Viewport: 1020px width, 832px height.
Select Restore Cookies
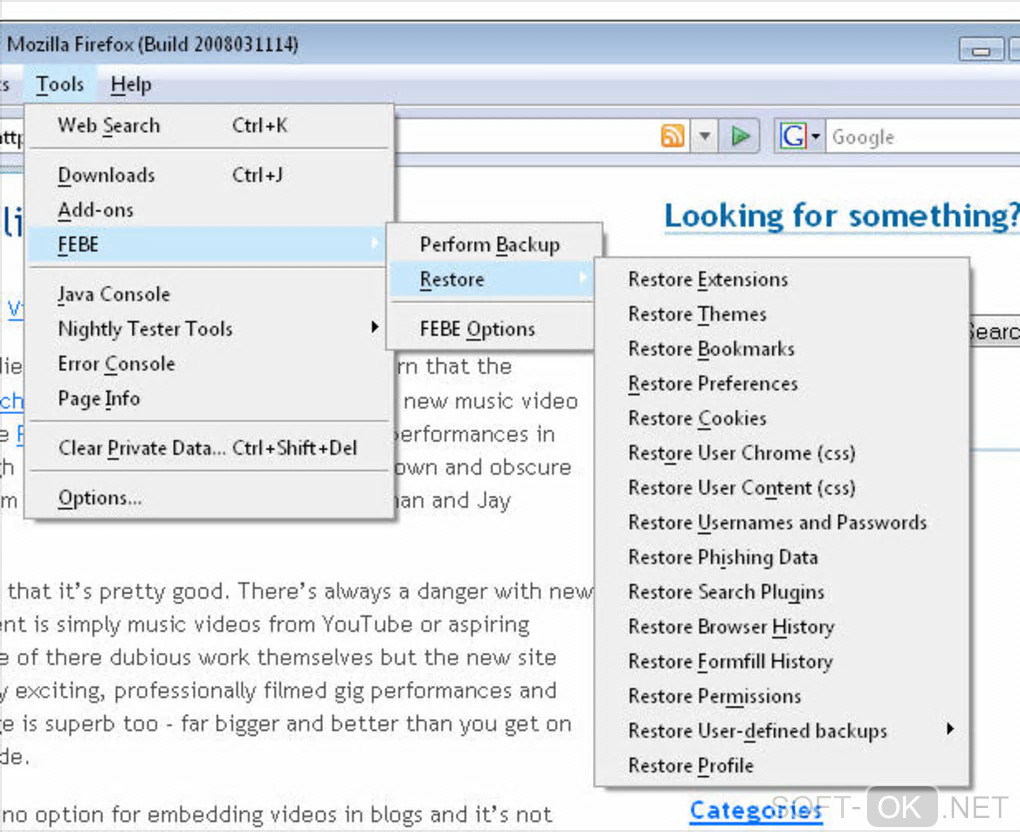782,418
